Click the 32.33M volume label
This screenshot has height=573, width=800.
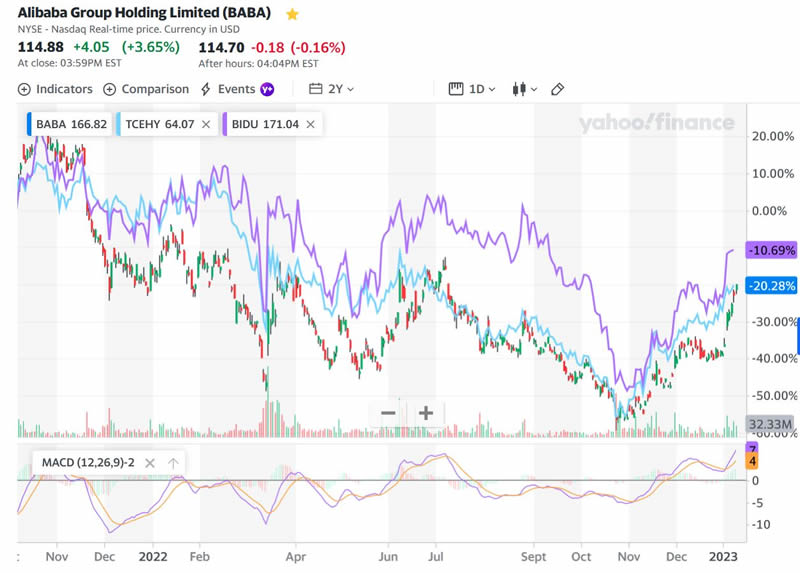(770, 424)
